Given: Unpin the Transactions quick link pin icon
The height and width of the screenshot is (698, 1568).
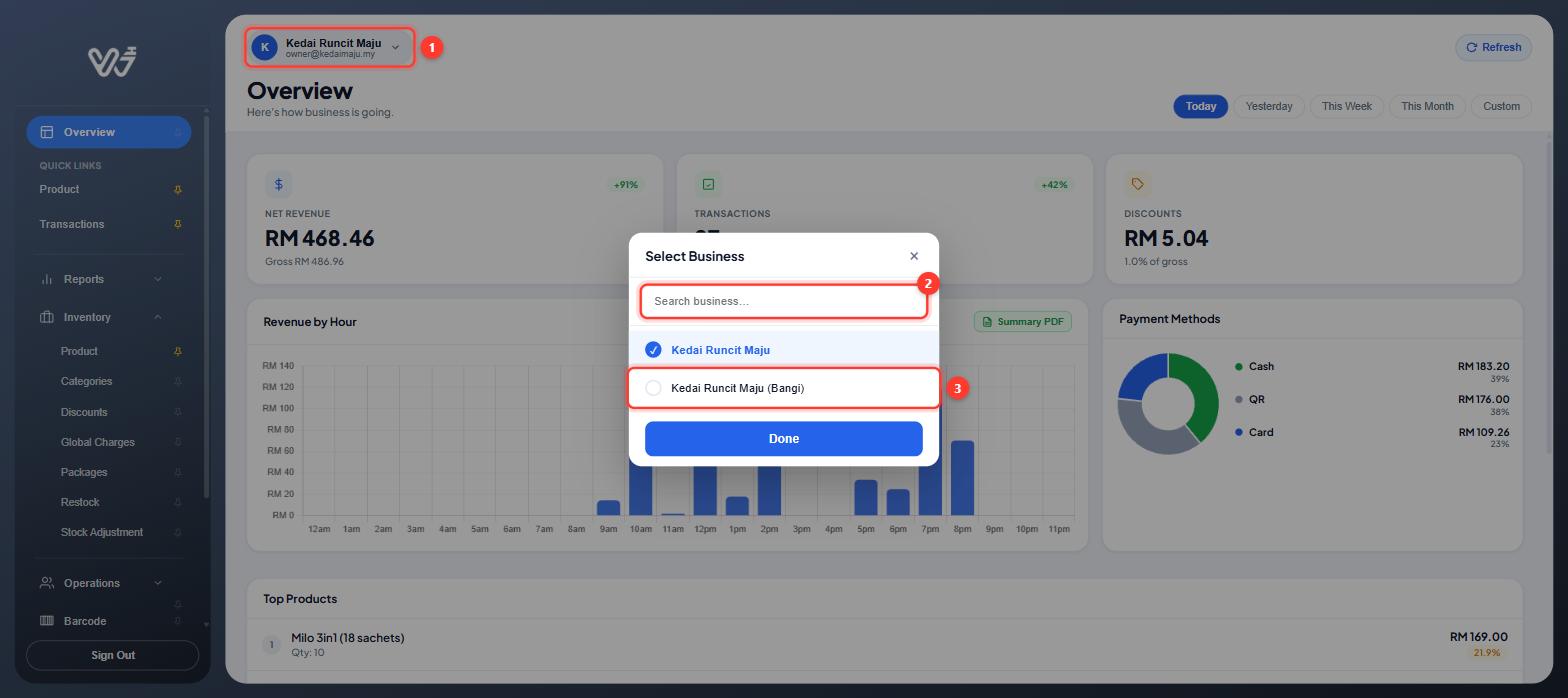Looking at the screenshot, I should pos(178,224).
